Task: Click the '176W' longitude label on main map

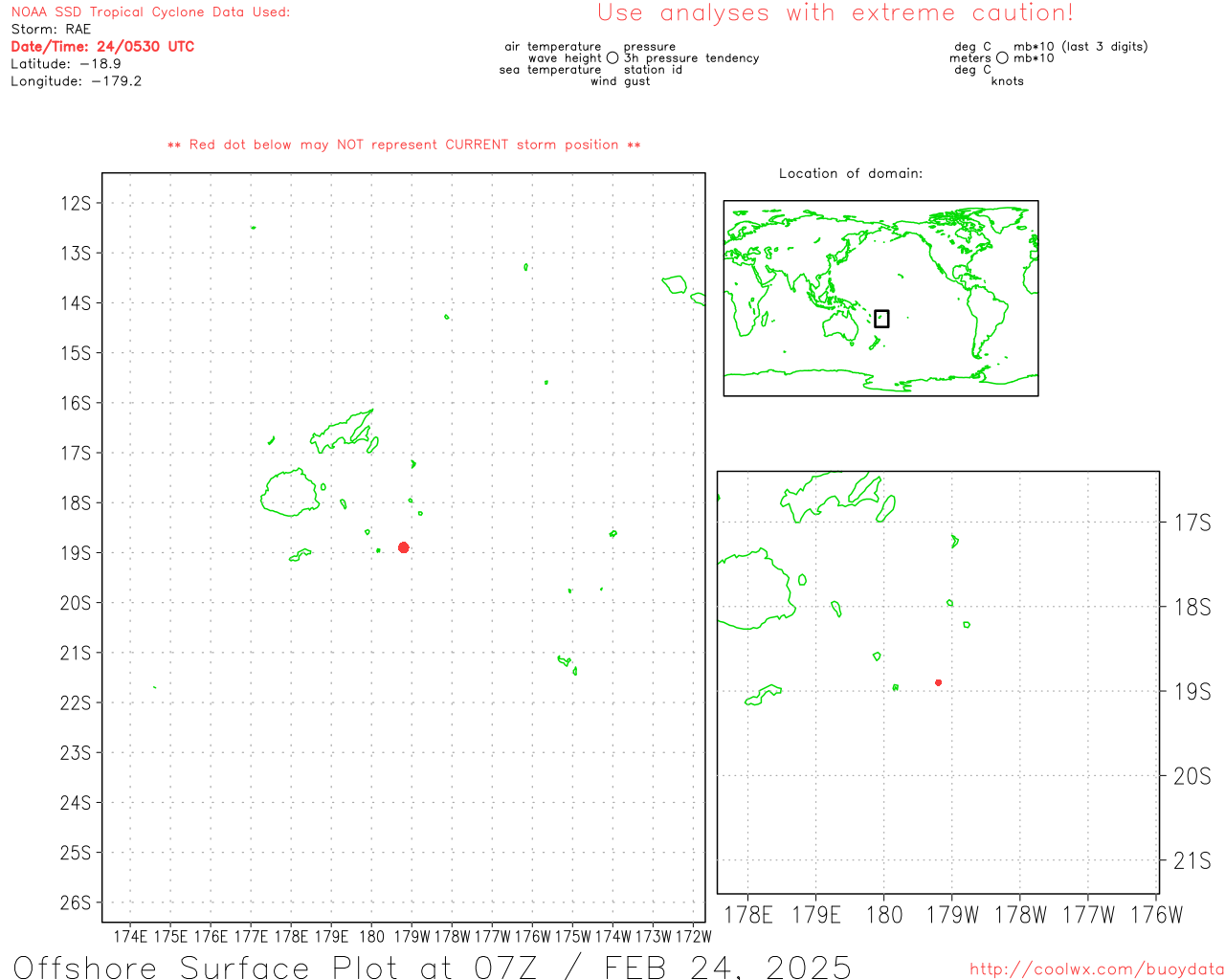Action: pyautogui.click(x=533, y=937)
